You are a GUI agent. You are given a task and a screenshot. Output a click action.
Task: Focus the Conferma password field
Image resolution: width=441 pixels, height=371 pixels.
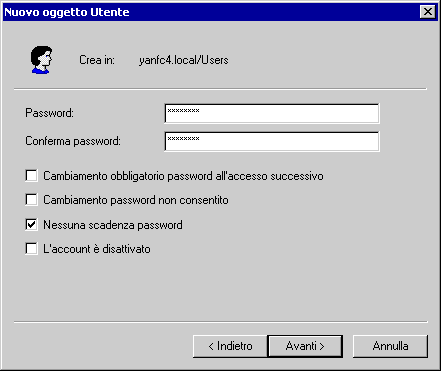tap(272, 141)
